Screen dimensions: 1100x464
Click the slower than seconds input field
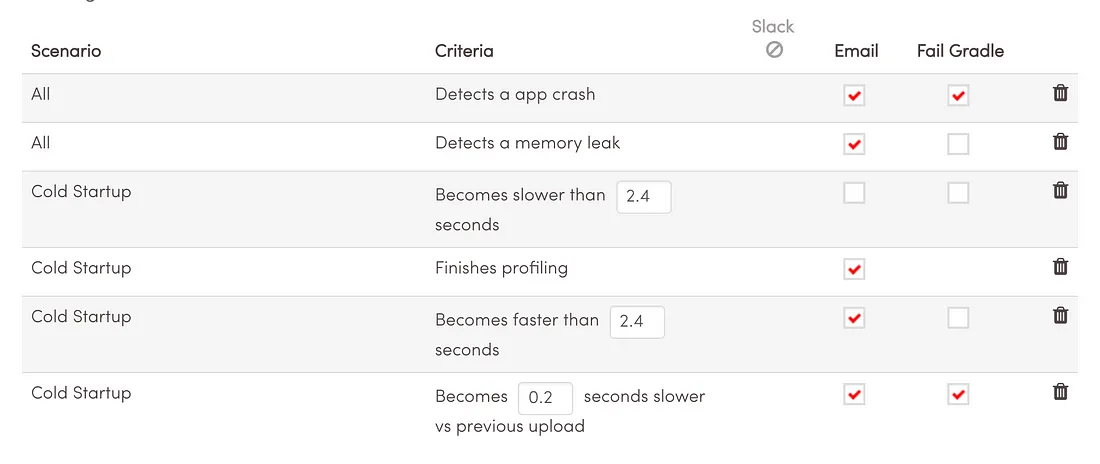pyautogui.click(x=644, y=197)
